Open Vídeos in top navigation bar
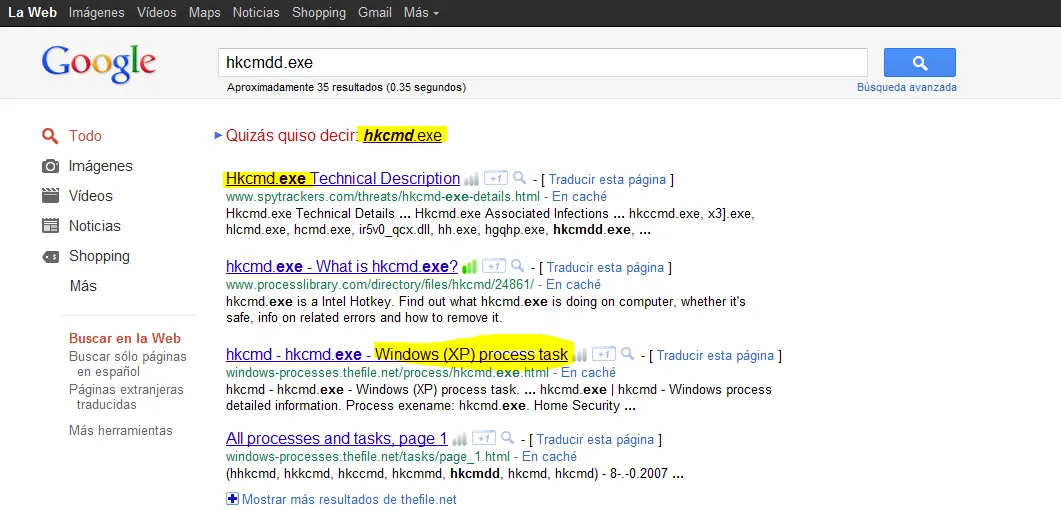The height and width of the screenshot is (510, 1061). click(156, 13)
